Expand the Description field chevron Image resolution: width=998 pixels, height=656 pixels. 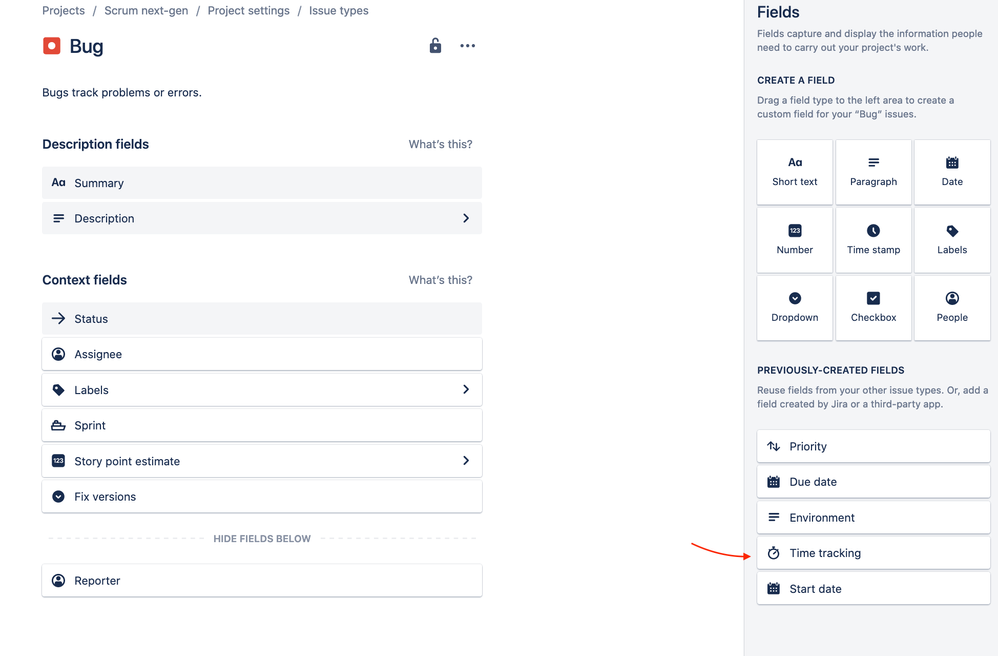466,218
